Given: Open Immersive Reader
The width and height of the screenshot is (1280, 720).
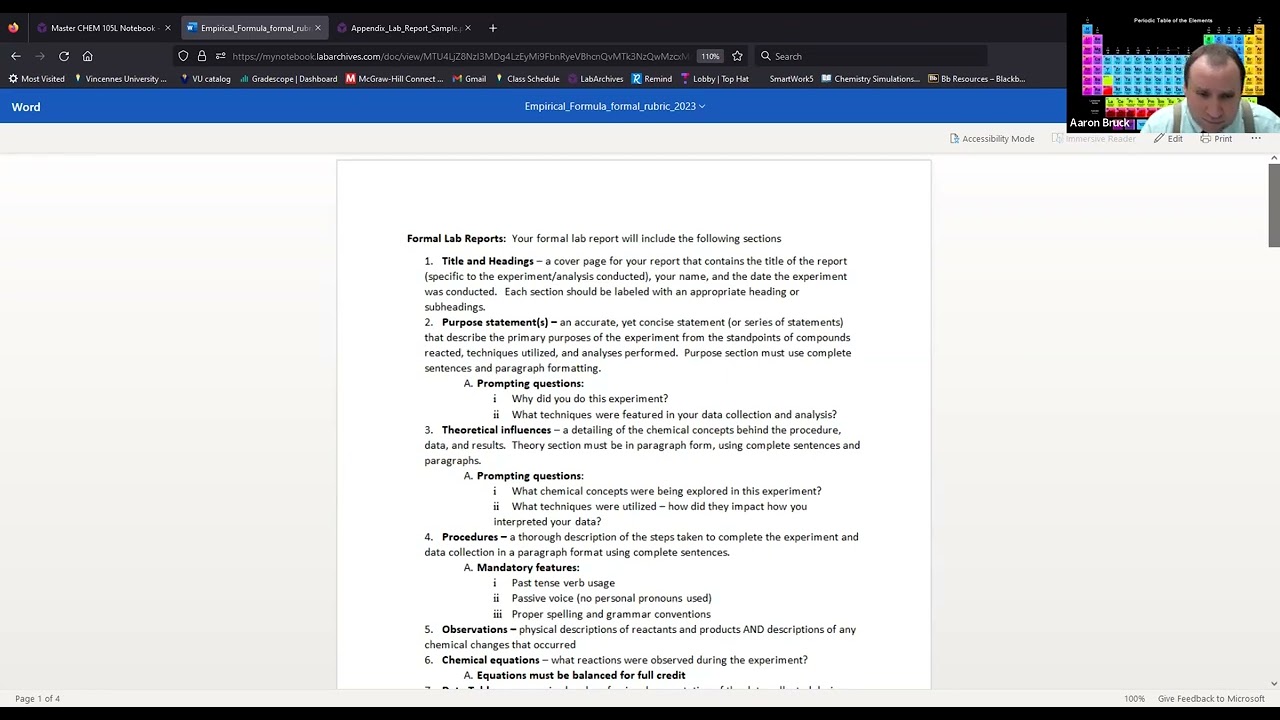Looking at the screenshot, I should 1094,139.
